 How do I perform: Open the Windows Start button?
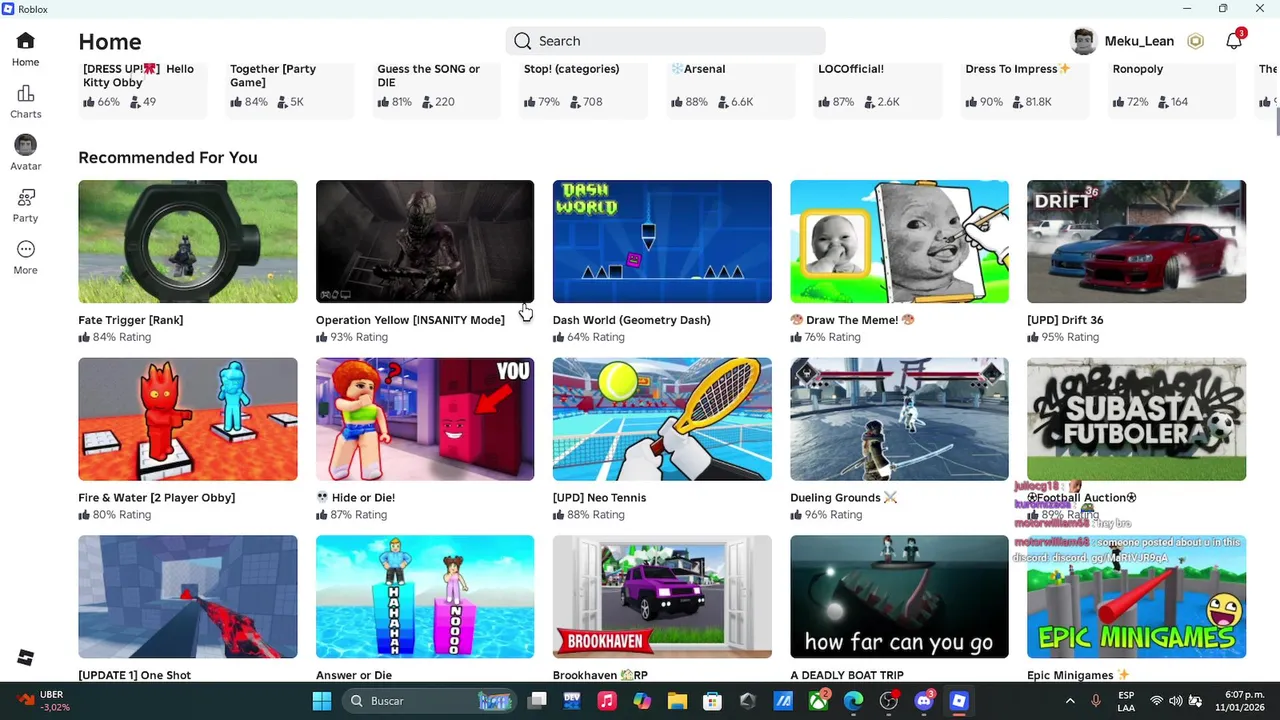click(x=322, y=701)
